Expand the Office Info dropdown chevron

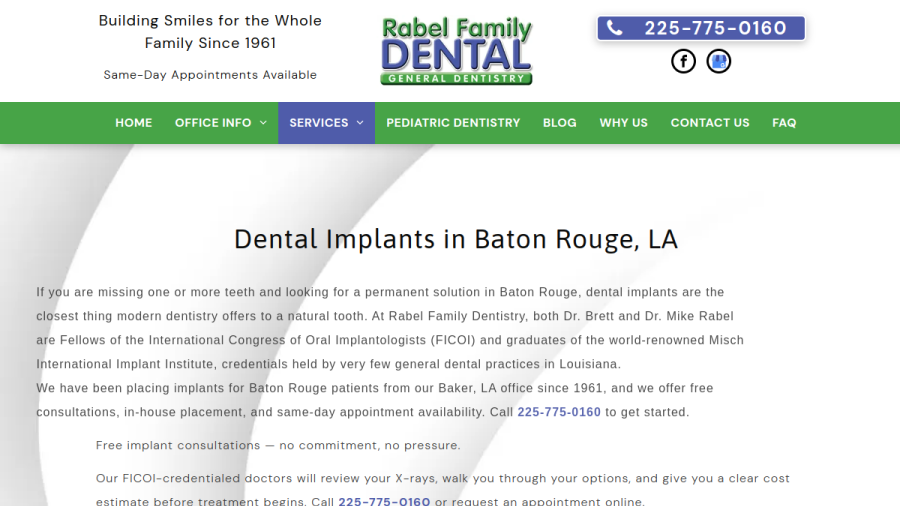point(263,123)
